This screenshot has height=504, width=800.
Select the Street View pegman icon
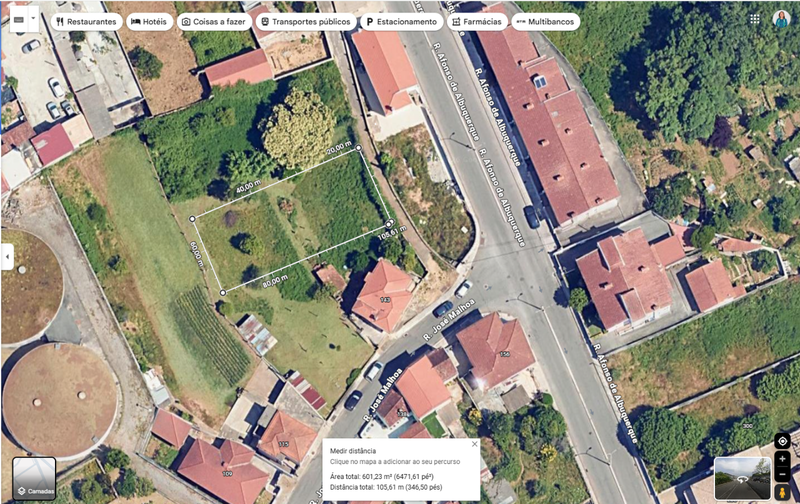pos(782,492)
